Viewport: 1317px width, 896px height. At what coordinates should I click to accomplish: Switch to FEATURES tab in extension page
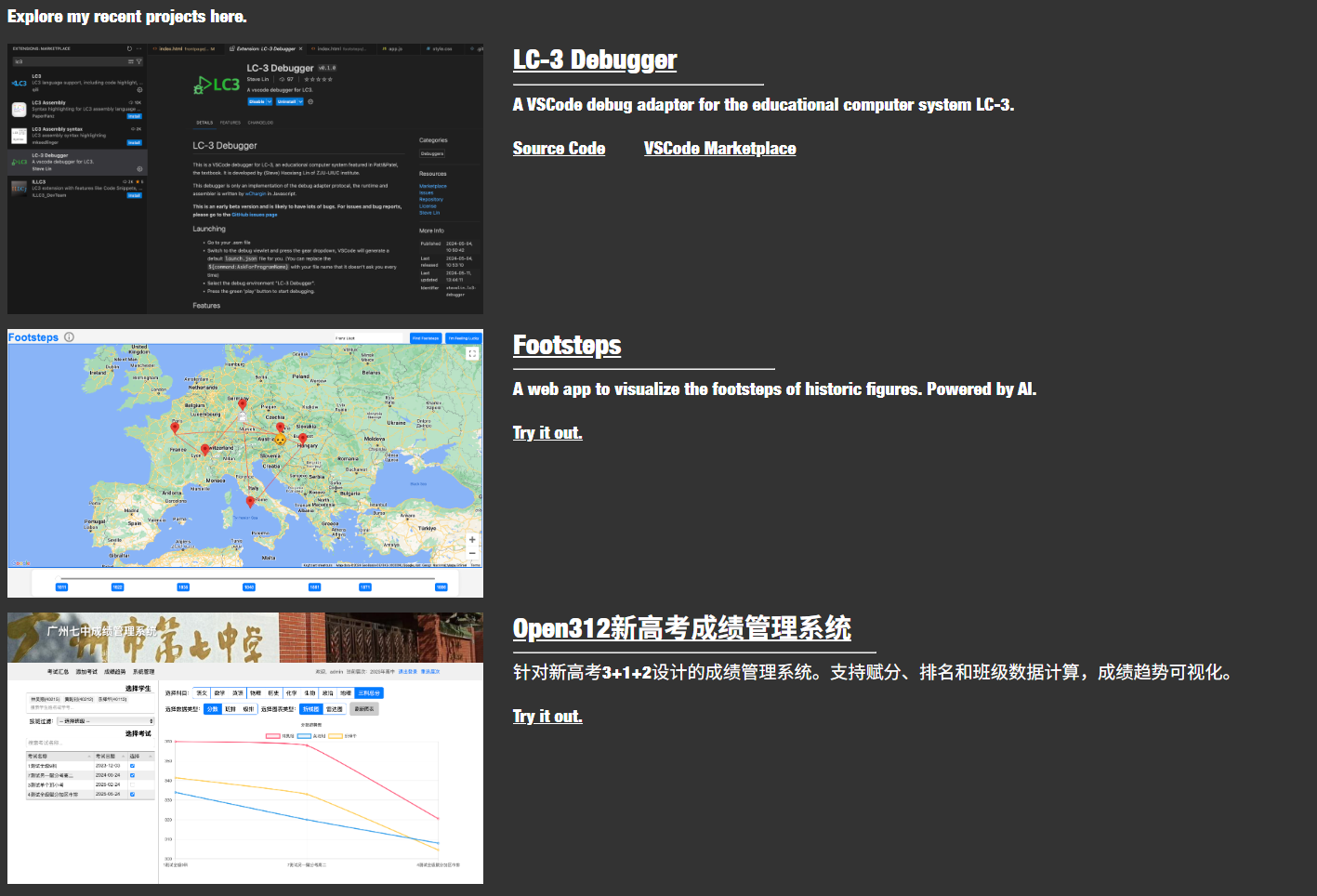point(230,123)
